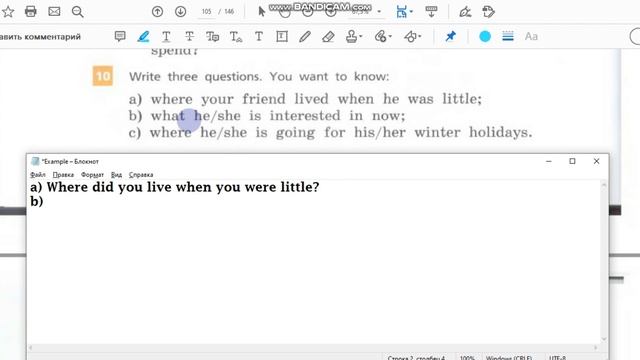
Task: Click 'Write three questions' instruction in PDF
Action: coord(195,76)
